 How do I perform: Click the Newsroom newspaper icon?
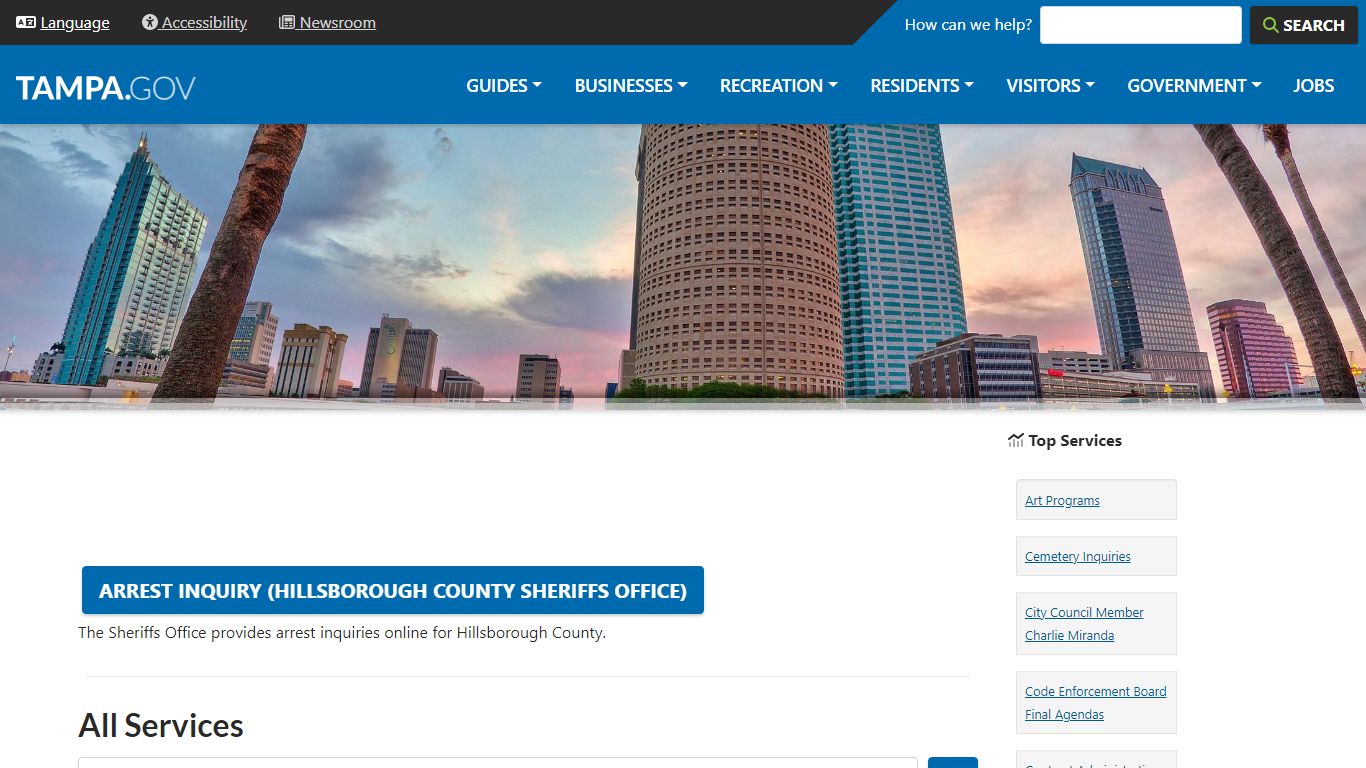[x=287, y=22]
